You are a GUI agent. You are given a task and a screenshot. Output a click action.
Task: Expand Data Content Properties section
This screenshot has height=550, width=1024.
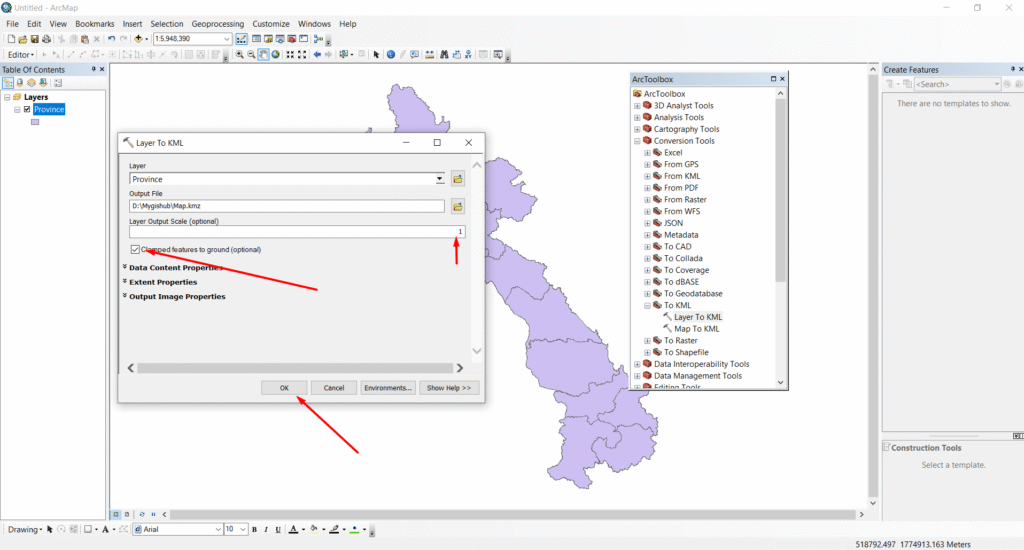[x=174, y=268]
